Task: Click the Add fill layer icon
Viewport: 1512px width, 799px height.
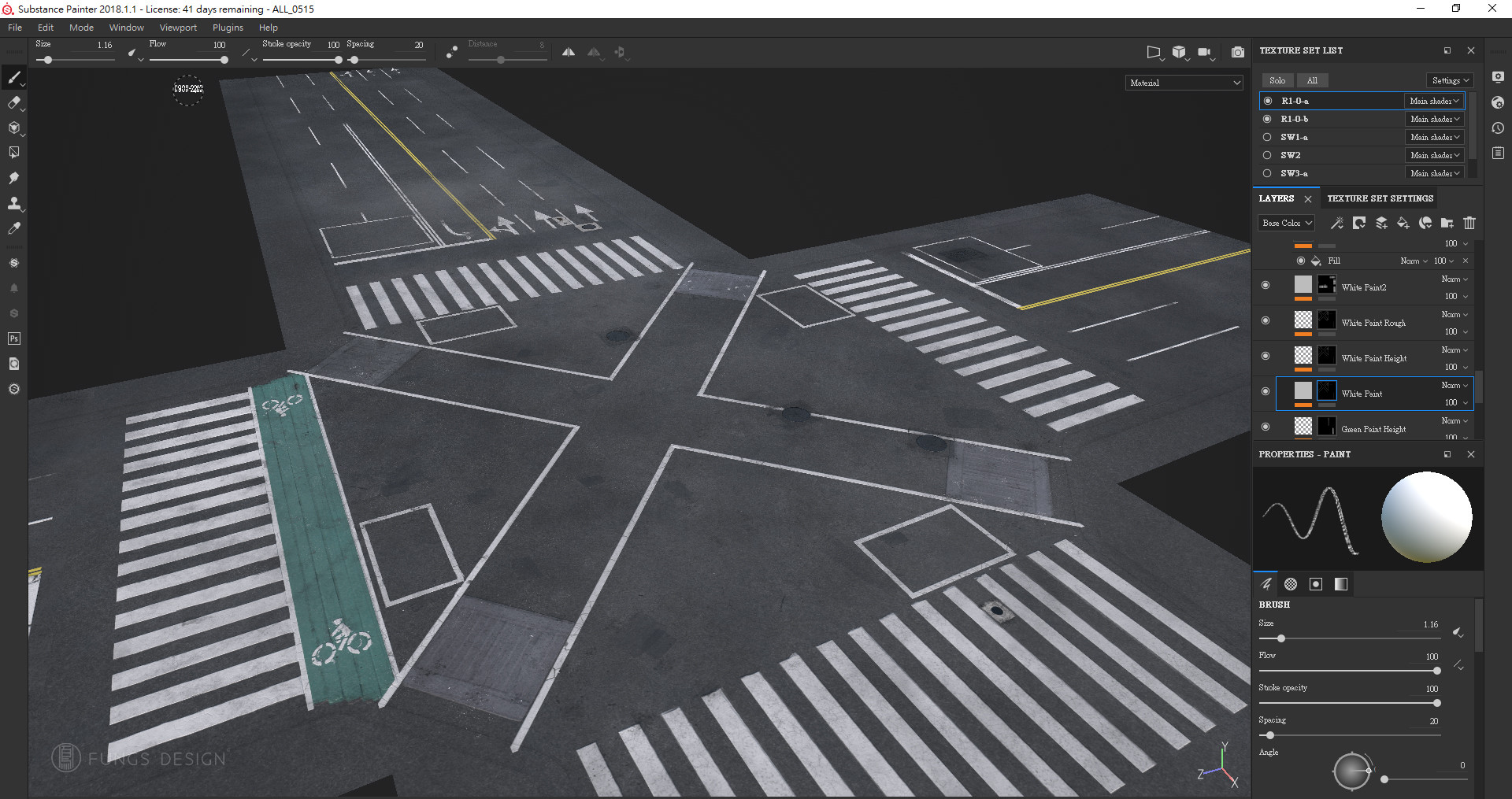Action: coord(1403,224)
